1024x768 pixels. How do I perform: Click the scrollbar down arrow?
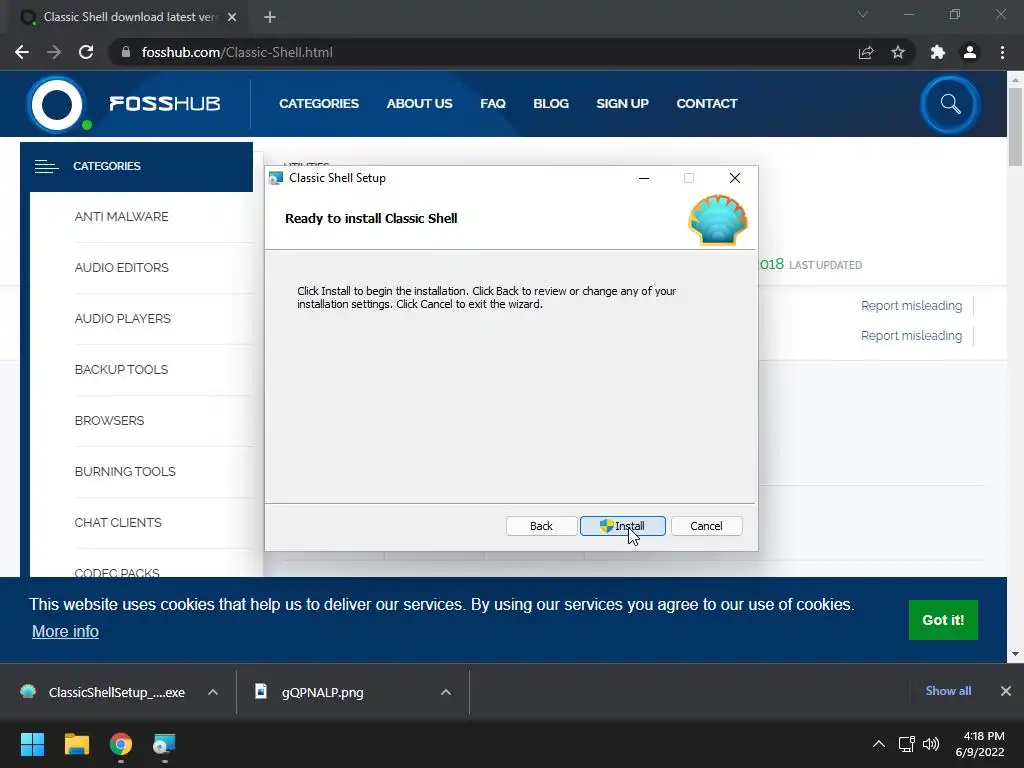(x=1015, y=654)
